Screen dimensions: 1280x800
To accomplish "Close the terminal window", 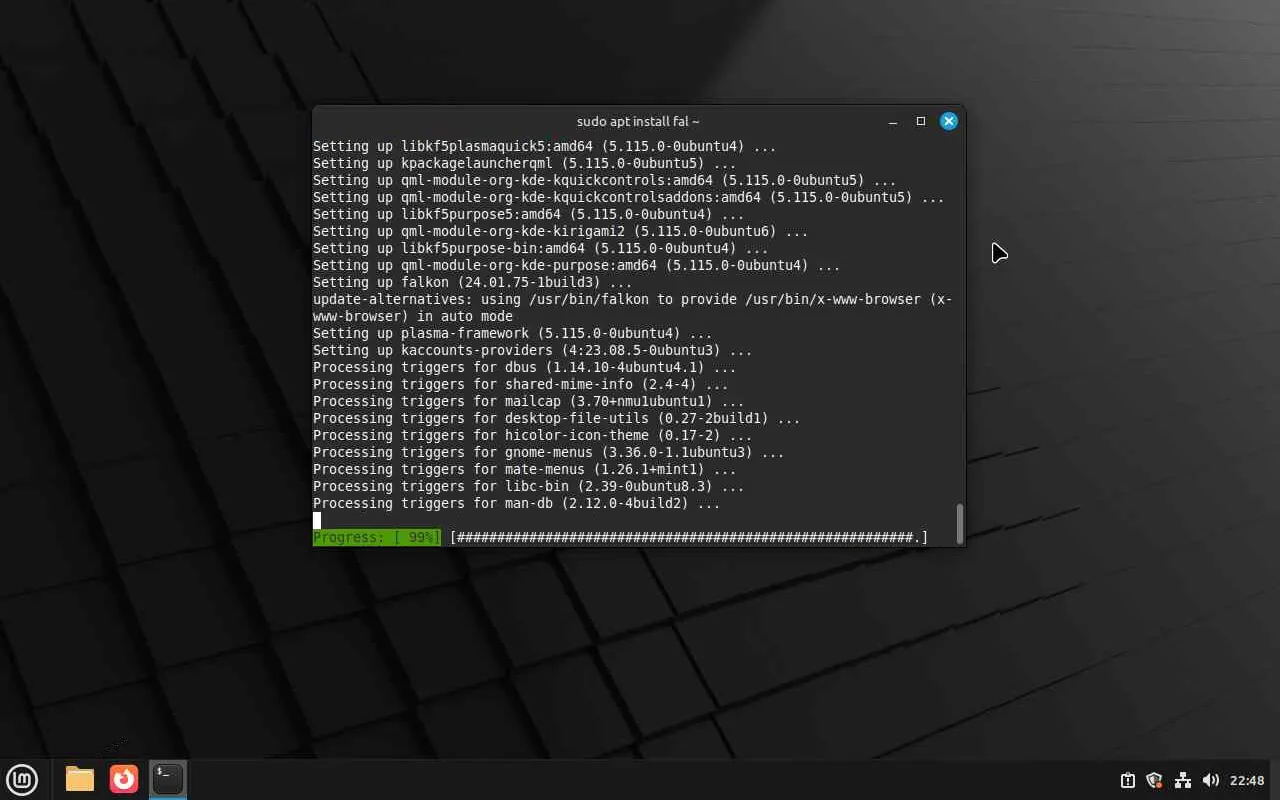I will 949,121.
